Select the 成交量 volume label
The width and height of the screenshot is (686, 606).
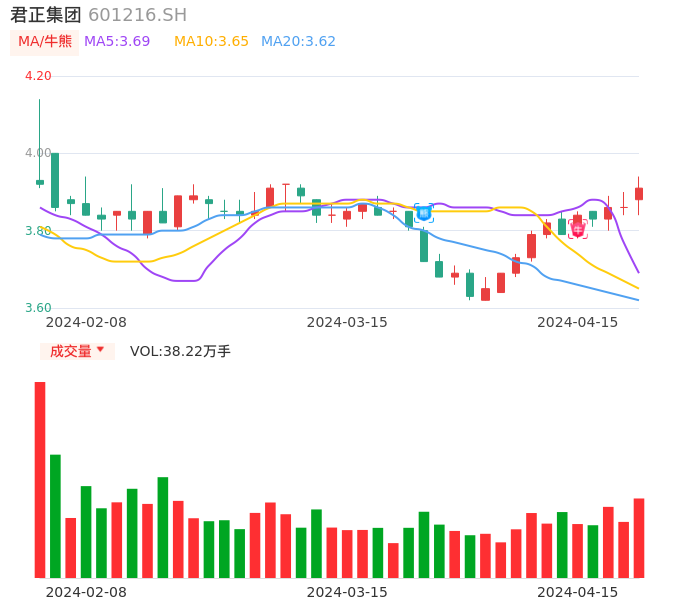[70, 351]
